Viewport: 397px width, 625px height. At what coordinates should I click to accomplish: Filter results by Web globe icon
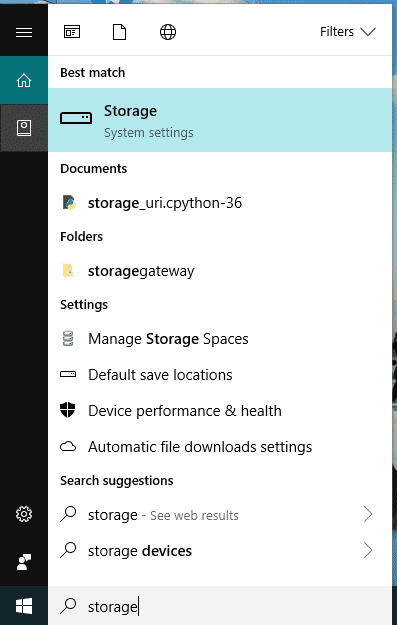point(168,32)
